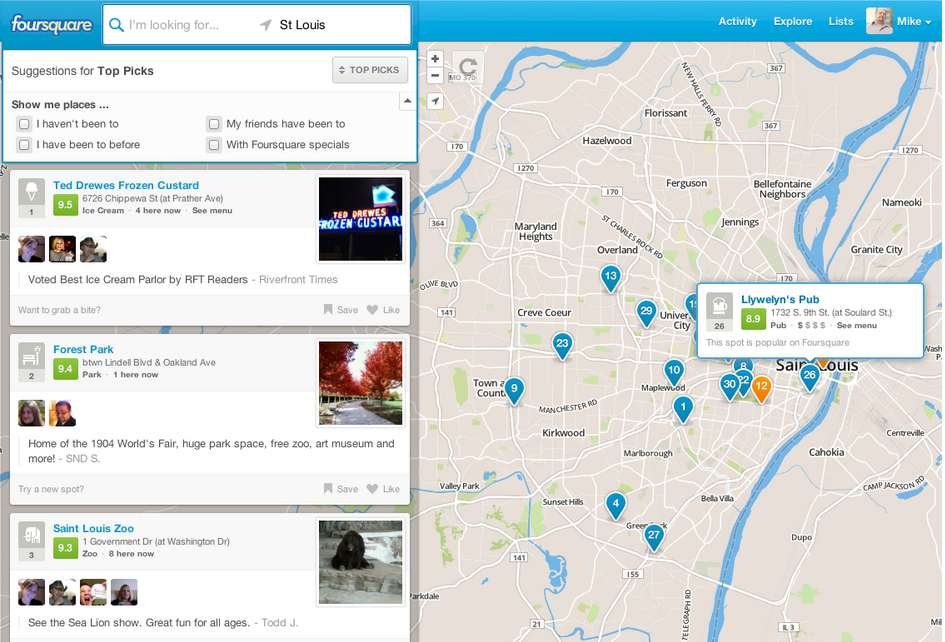945x642 pixels.
Task: Open the Saint Louis Zoo venue link
Action: click(93, 528)
